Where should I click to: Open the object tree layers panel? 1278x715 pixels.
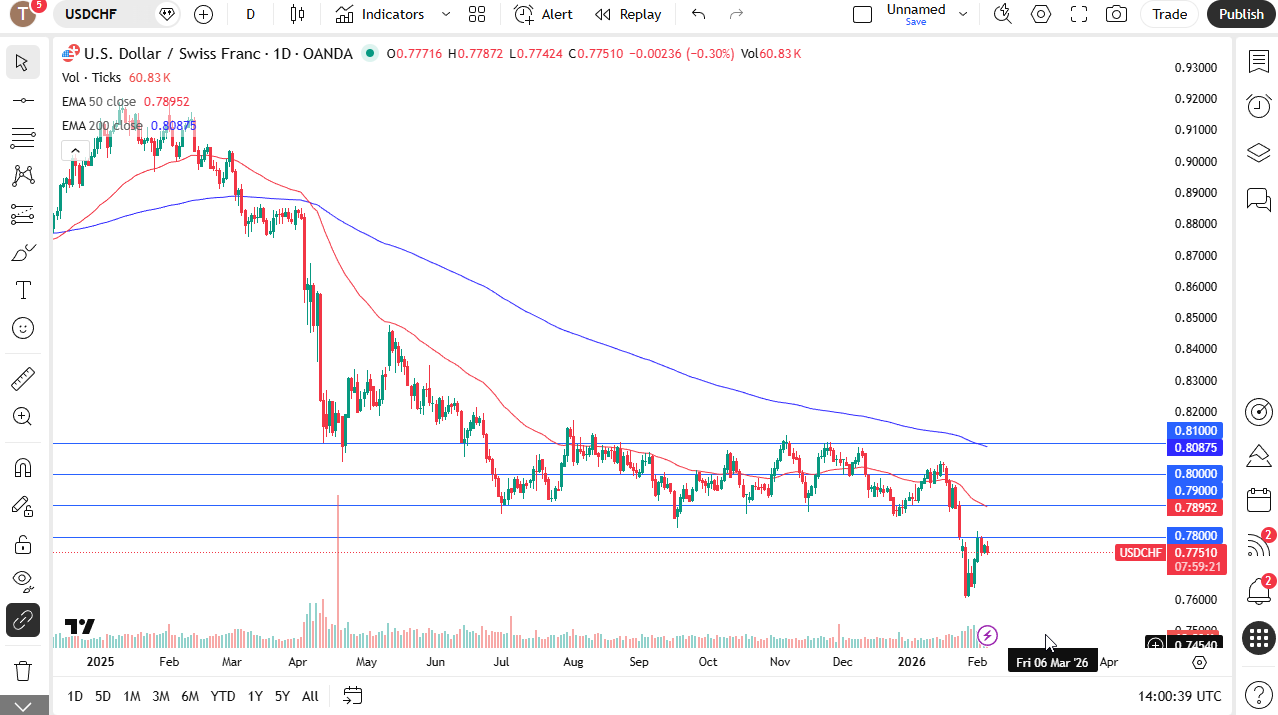click(1258, 153)
